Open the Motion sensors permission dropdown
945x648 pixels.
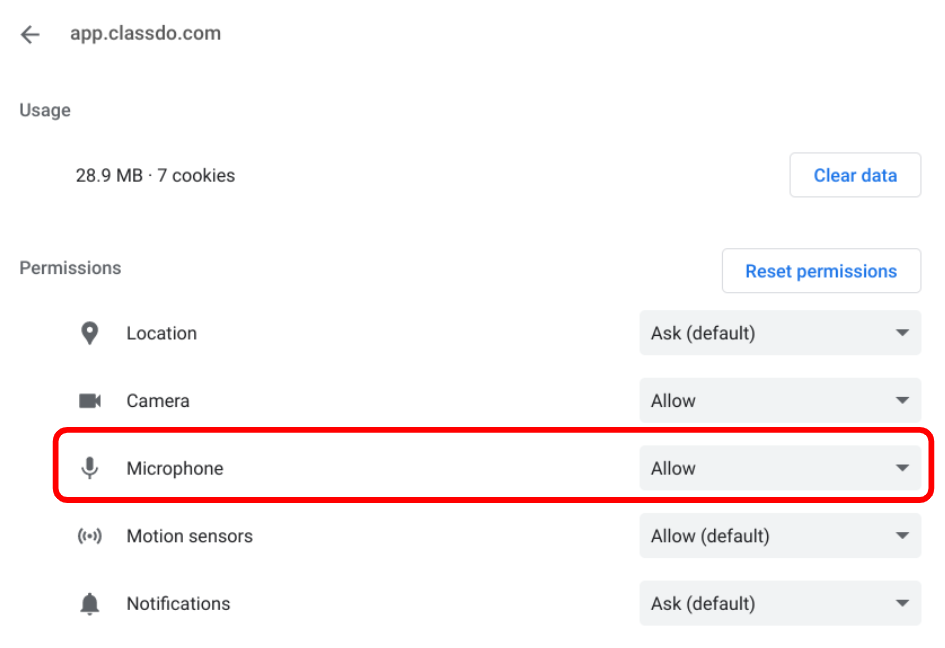pyautogui.click(x=779, y=536)
